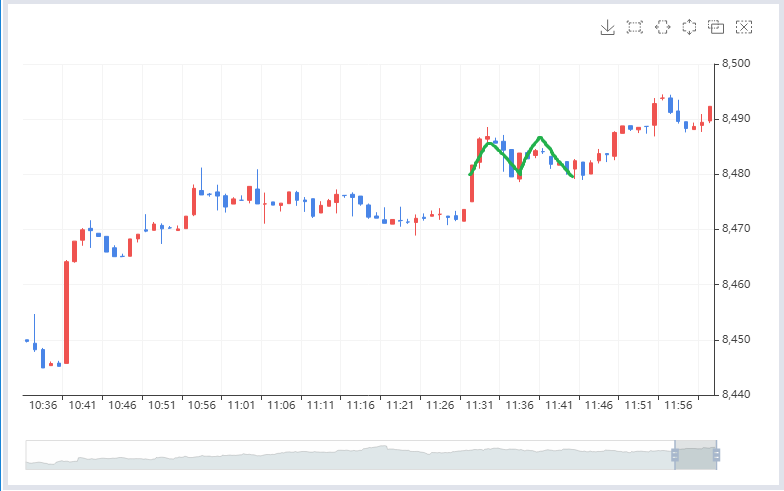Click the unselected overview area of zoom slider

350,455
